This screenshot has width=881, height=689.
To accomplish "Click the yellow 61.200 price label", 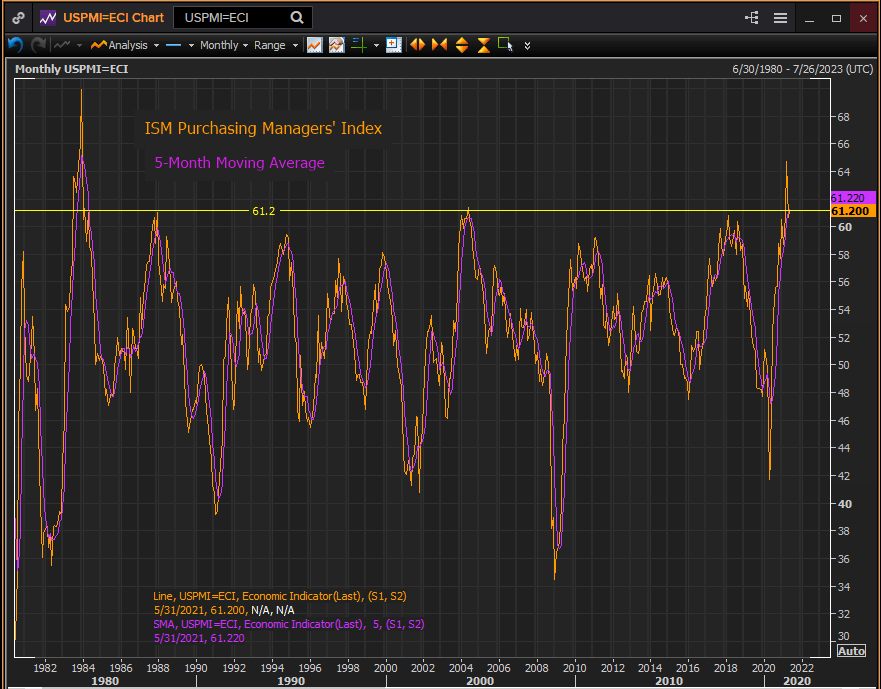I will click(852, 211).
